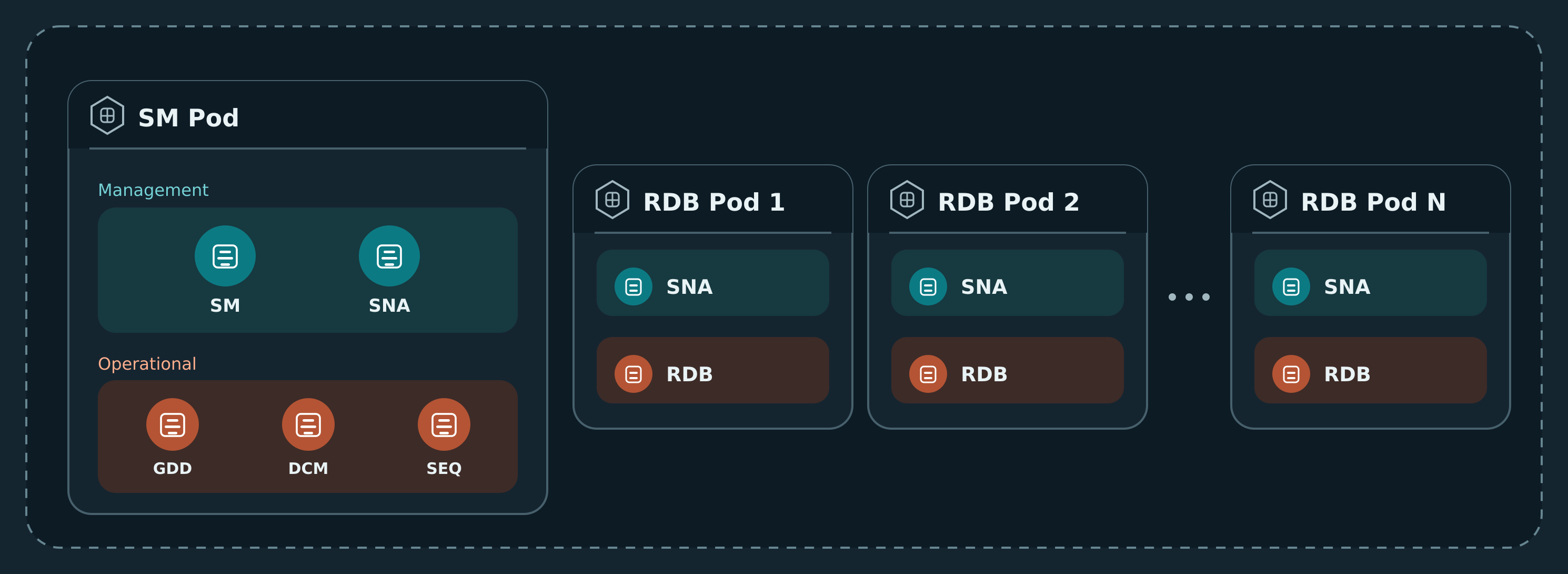
Task: Click RDB icon in RDB Pod 1
Action: click(x=634, y=374)
